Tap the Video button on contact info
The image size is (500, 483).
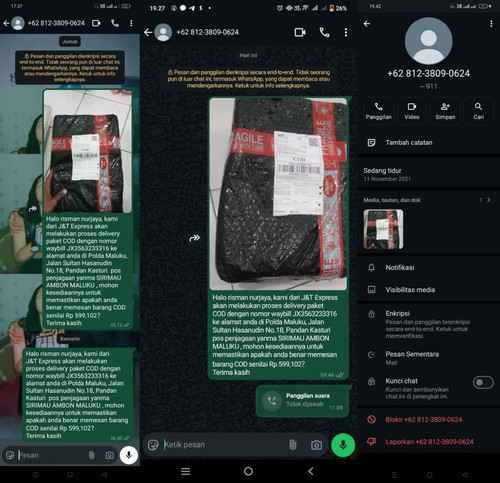(x=412, y=111)
